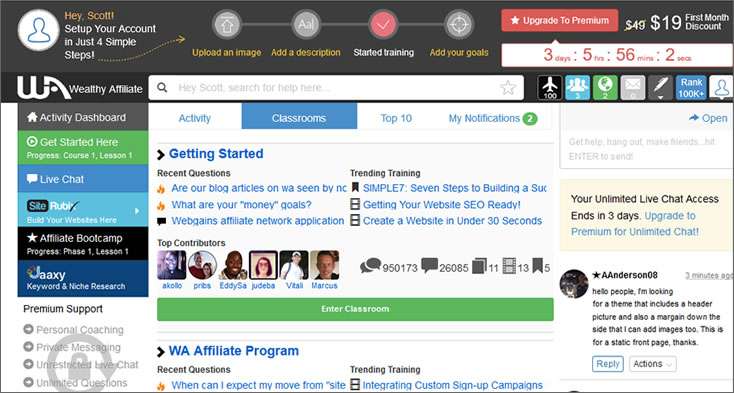Open the Getting Started heading link
734x393 pixels.
(216, 153)
